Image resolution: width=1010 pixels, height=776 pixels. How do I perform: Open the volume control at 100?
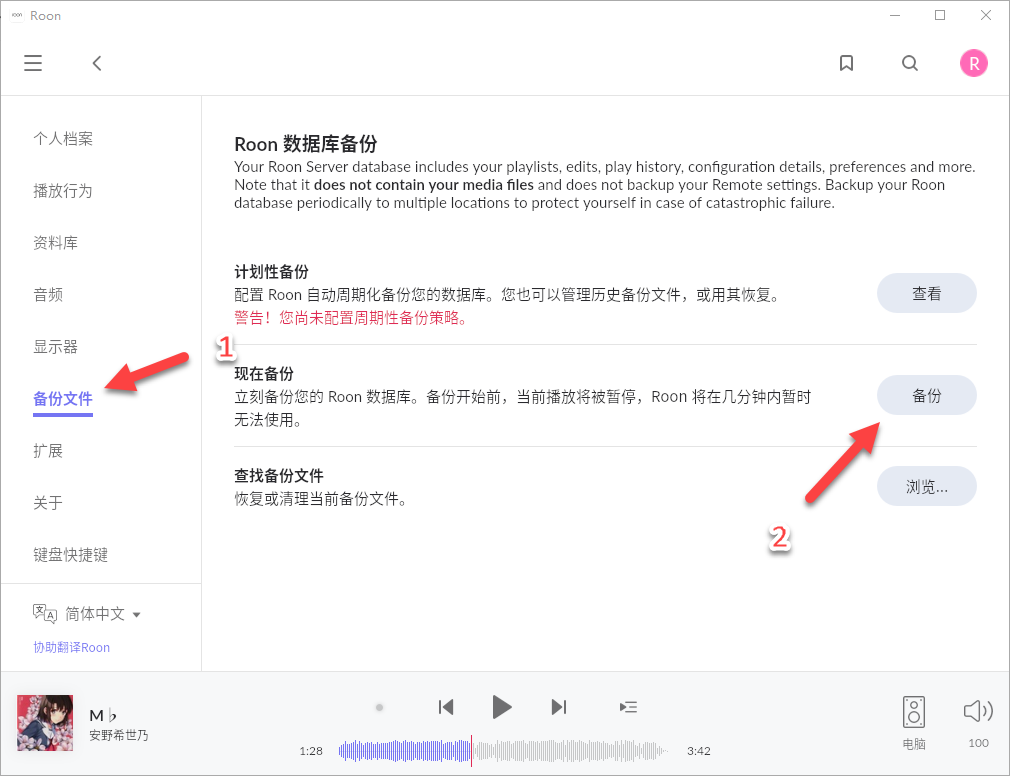point(978,711)
